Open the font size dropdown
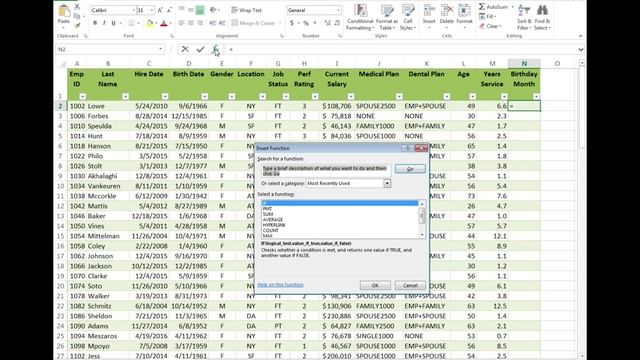The height and width of the screenshot is (360, 640). coord(152,10)
